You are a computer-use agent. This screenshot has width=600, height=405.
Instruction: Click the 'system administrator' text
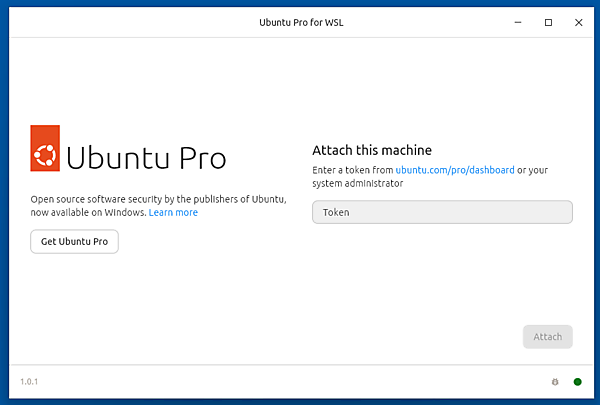[x=357, y=184]
